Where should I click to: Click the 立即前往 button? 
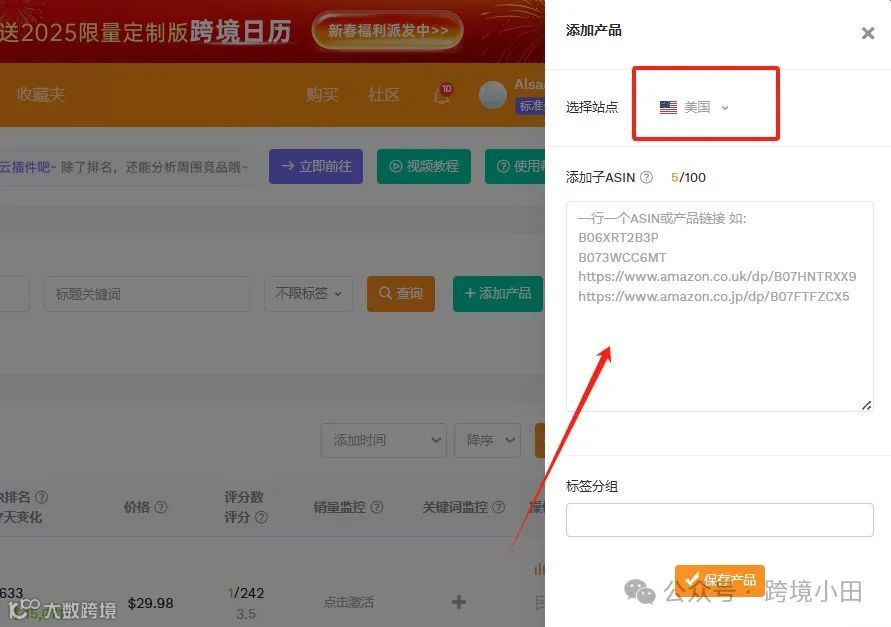point(316,166)
